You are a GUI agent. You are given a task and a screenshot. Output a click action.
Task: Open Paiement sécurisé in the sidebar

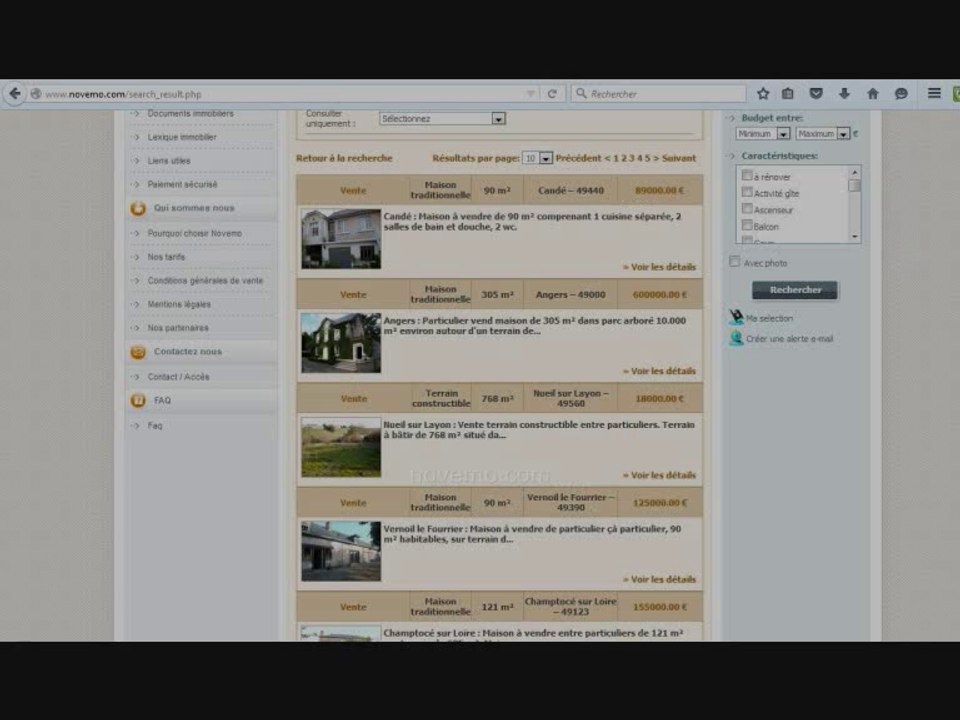pos(182,184)
